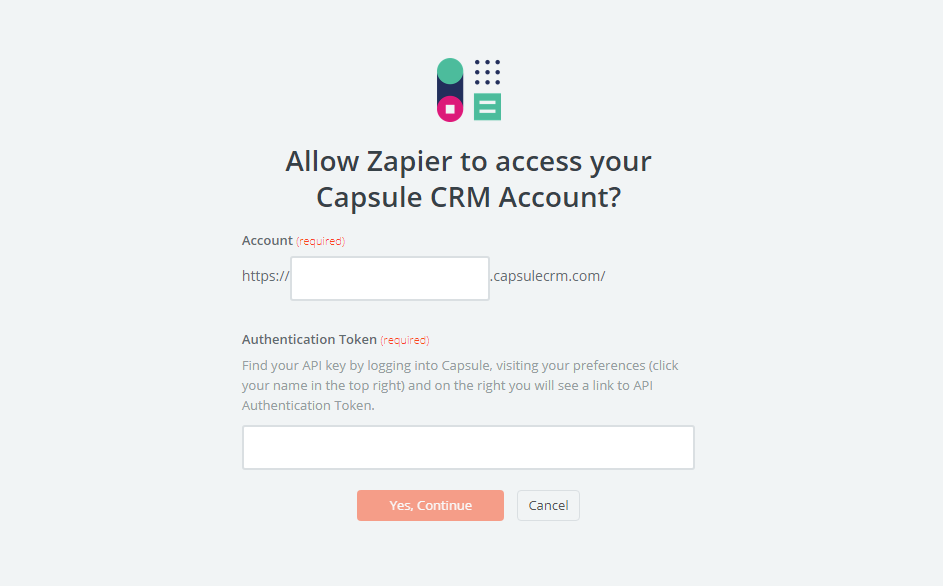The height and width of the screenshot is (586, 943).
Task: Click the pink circle with white square
Action: [450, 108]
